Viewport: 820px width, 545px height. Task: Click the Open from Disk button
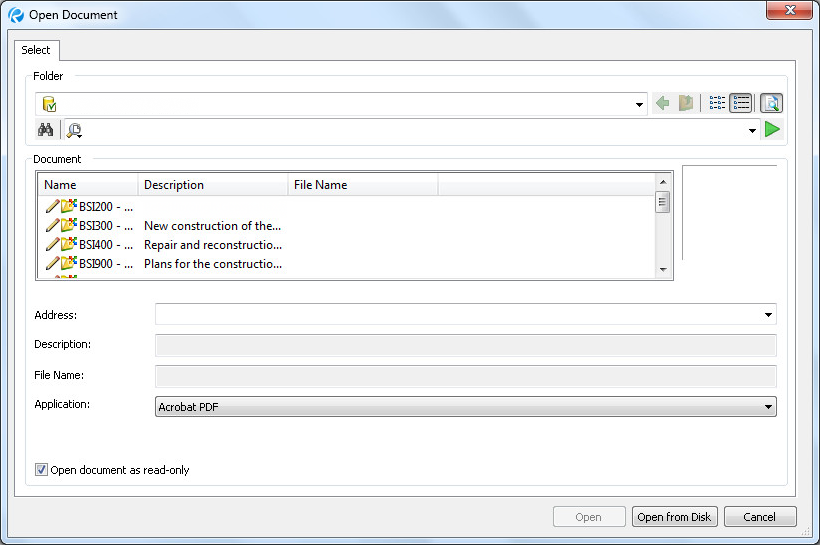pyautogui.click(x=674, y=517)
